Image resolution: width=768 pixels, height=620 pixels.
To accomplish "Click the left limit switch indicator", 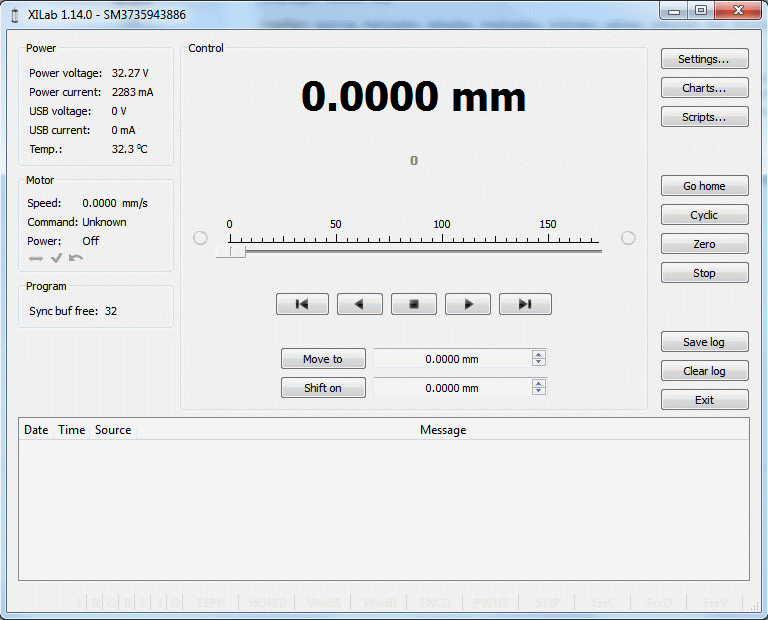I will (200, 238).
